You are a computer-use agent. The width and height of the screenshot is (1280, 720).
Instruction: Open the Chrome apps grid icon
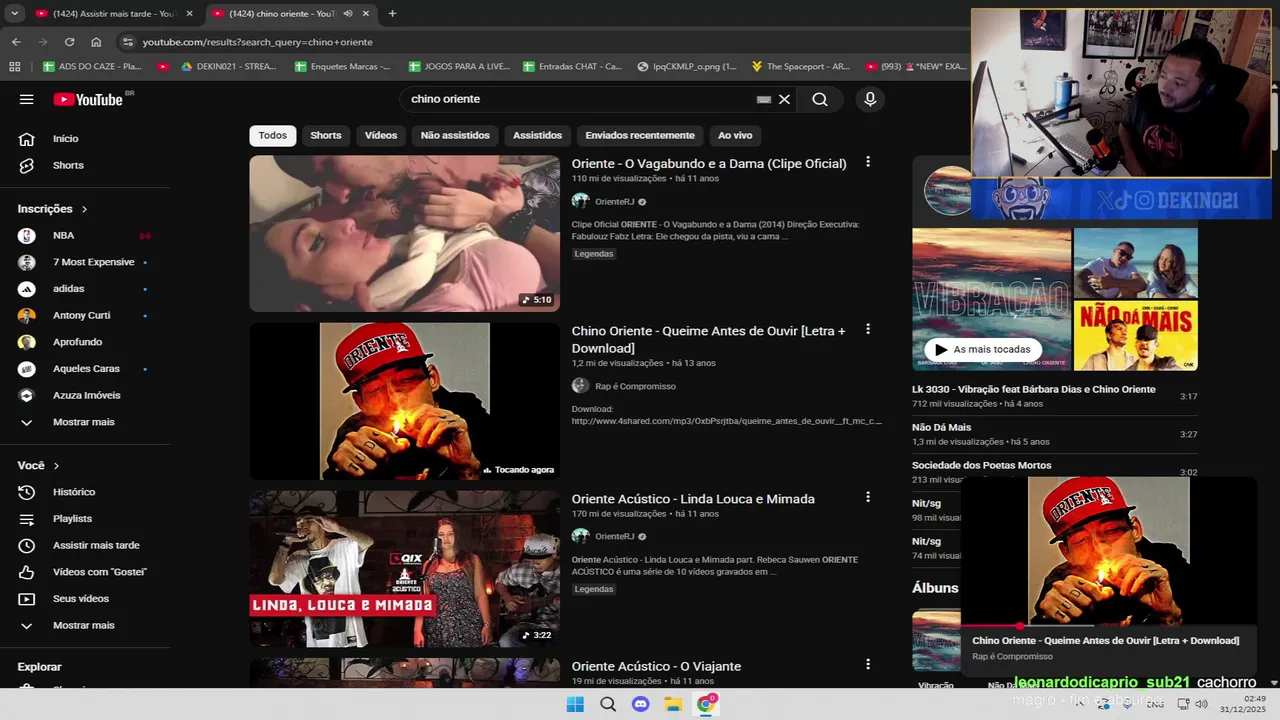click(14, 66)
